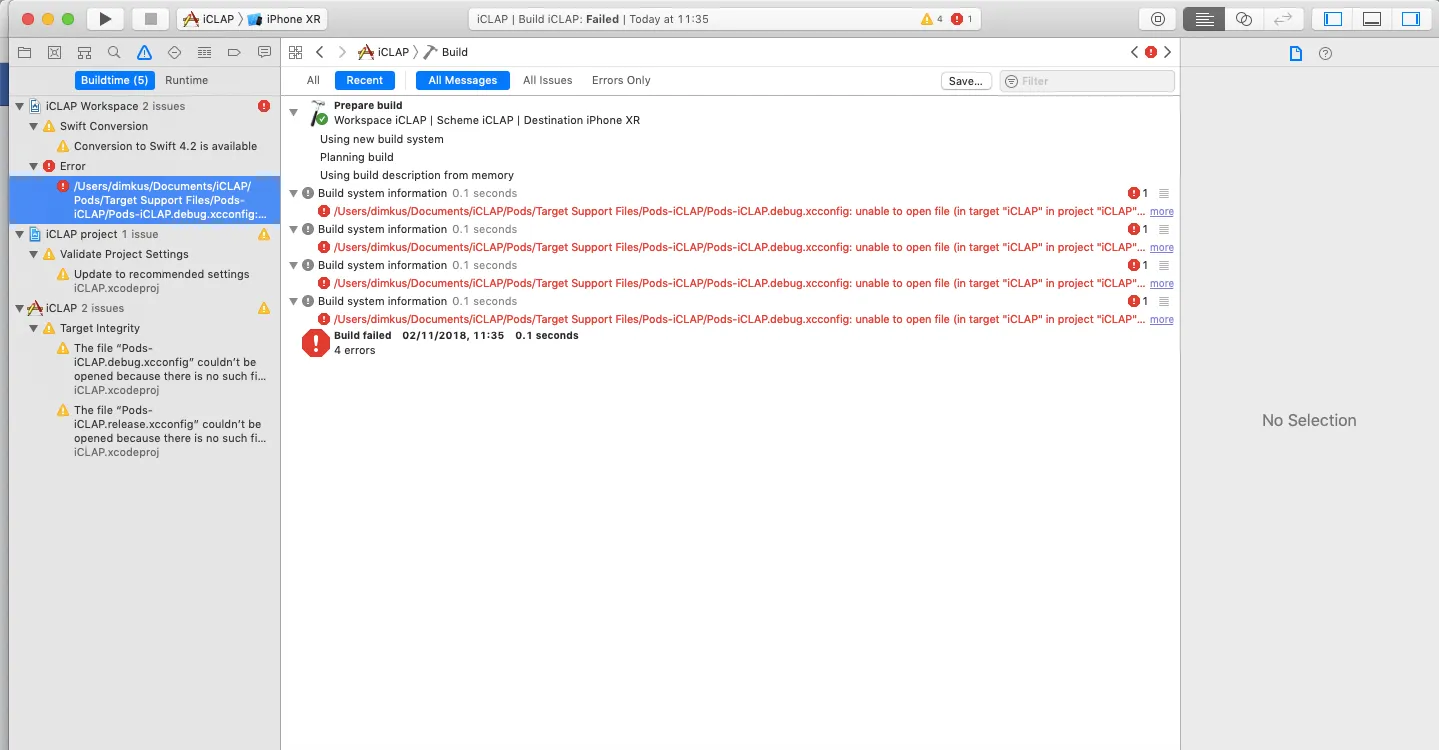Collapse the Error group in issue navigator
Image resolution: width=1439 pixels, height=750 pixels.
[34, 166]
